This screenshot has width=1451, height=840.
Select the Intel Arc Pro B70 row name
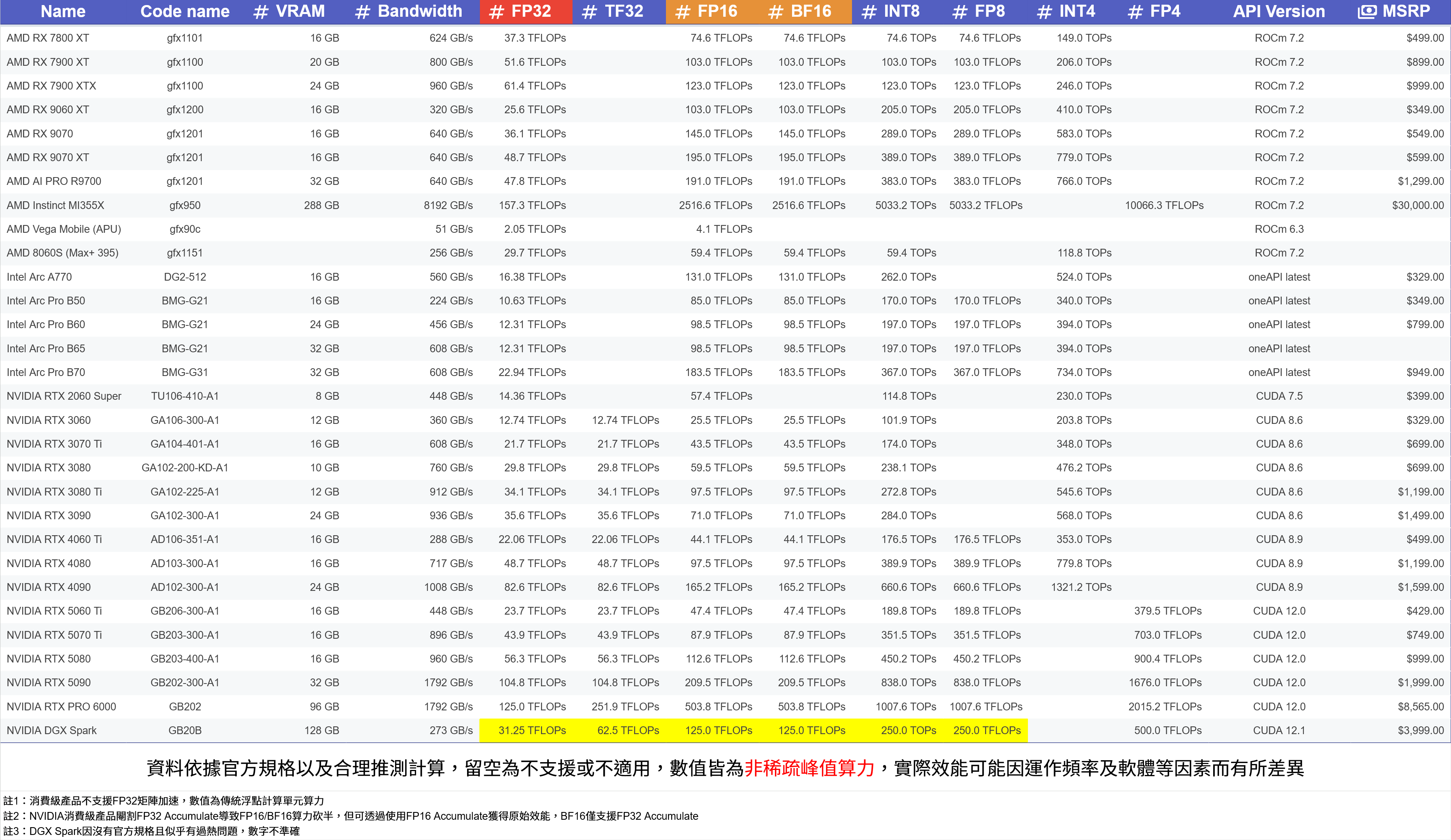click(46, 373)
